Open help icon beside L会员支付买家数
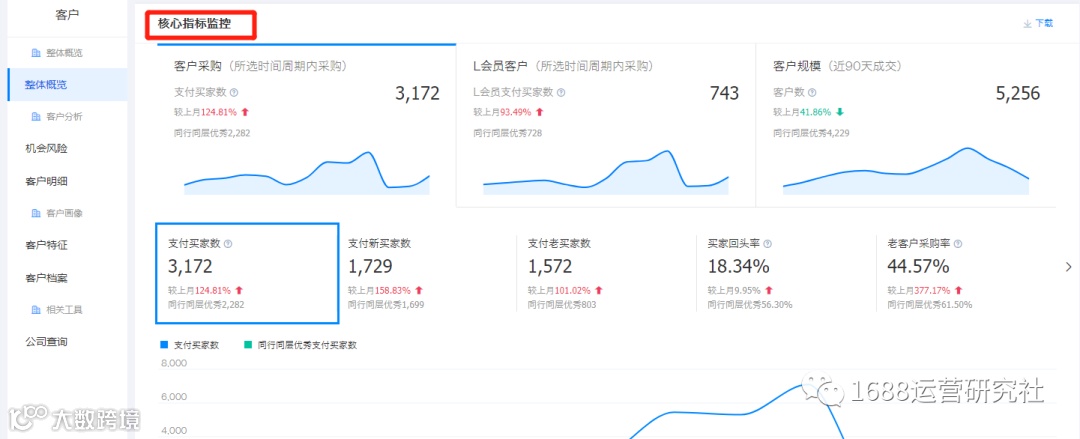Image resolution: width=1080 pixels, height=439 pixels. (561, 92)
